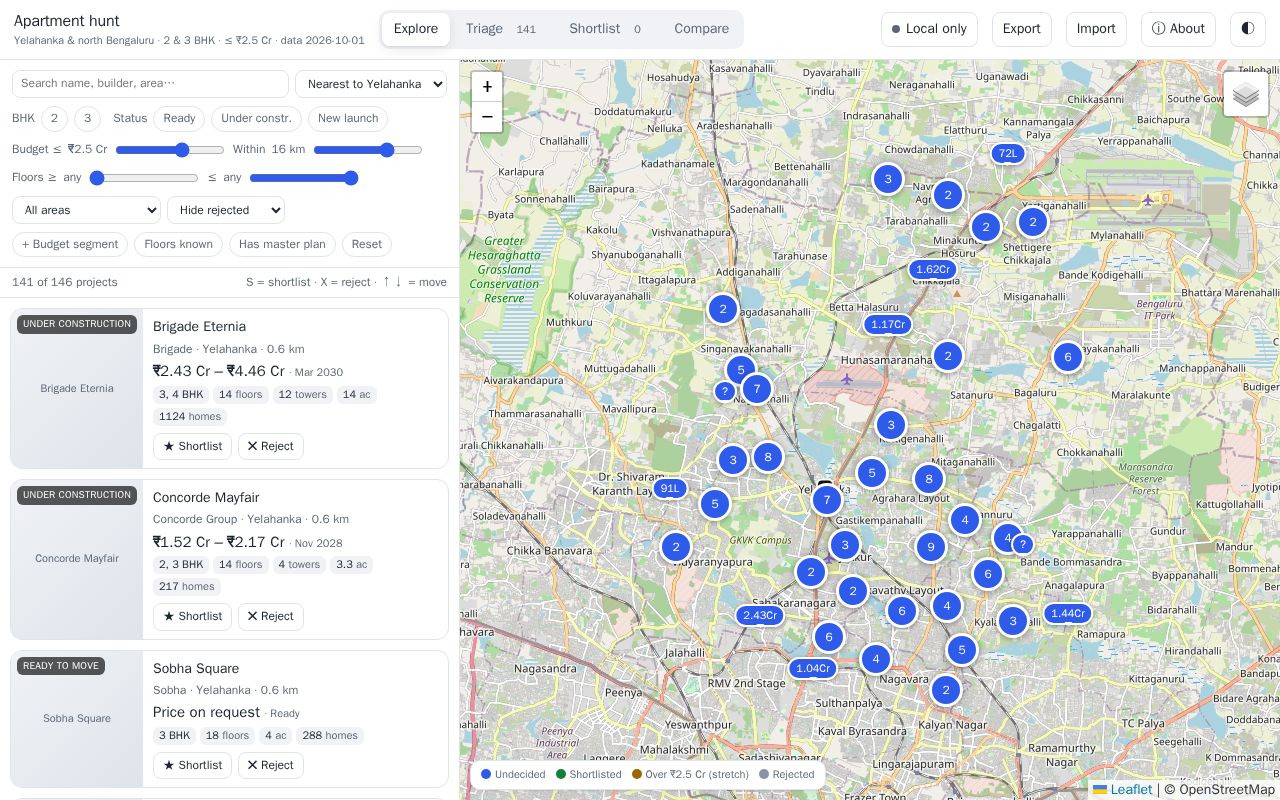Image resolution: width=1280 pixels, height=800 pixels.
Task: Reject Brigade Eternia using the X button
Action: [x=270, y=446]
